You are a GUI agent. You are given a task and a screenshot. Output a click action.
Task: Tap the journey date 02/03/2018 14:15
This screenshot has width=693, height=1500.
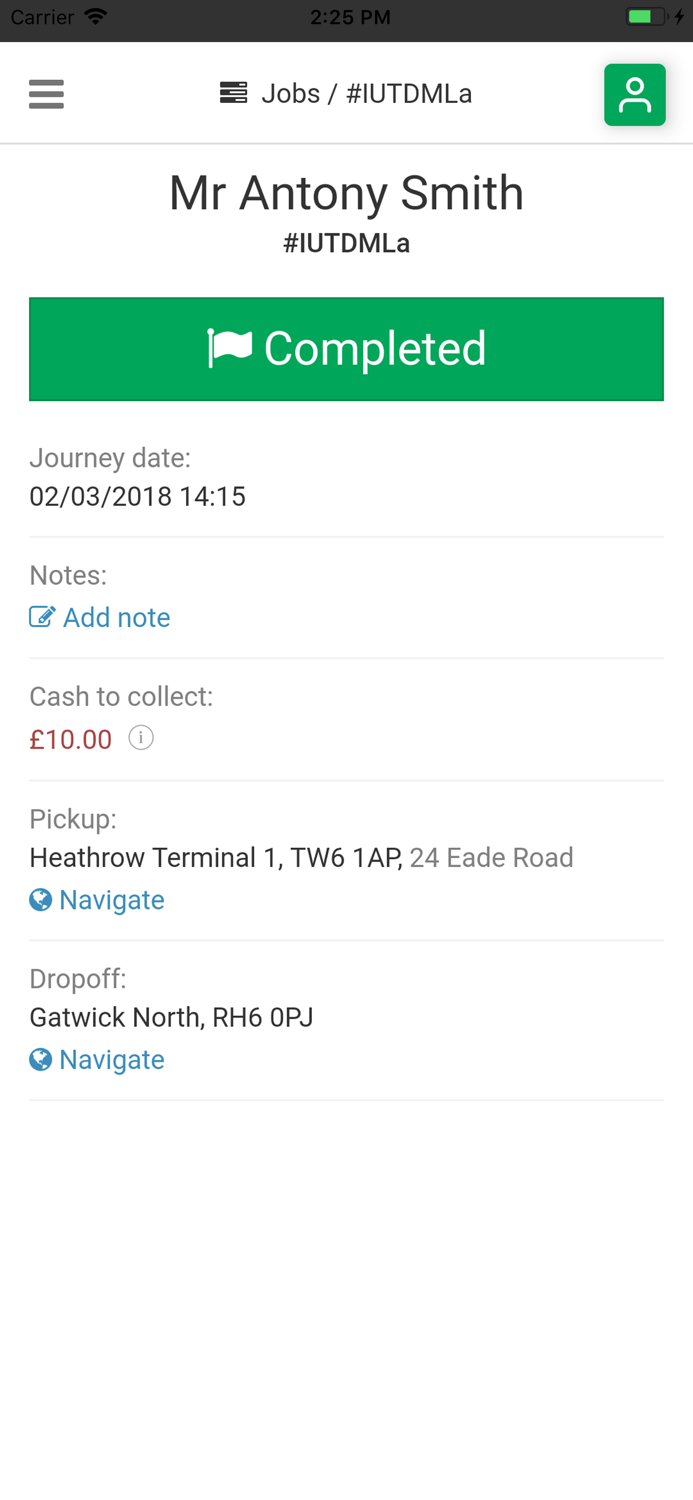tap(137, 496)
